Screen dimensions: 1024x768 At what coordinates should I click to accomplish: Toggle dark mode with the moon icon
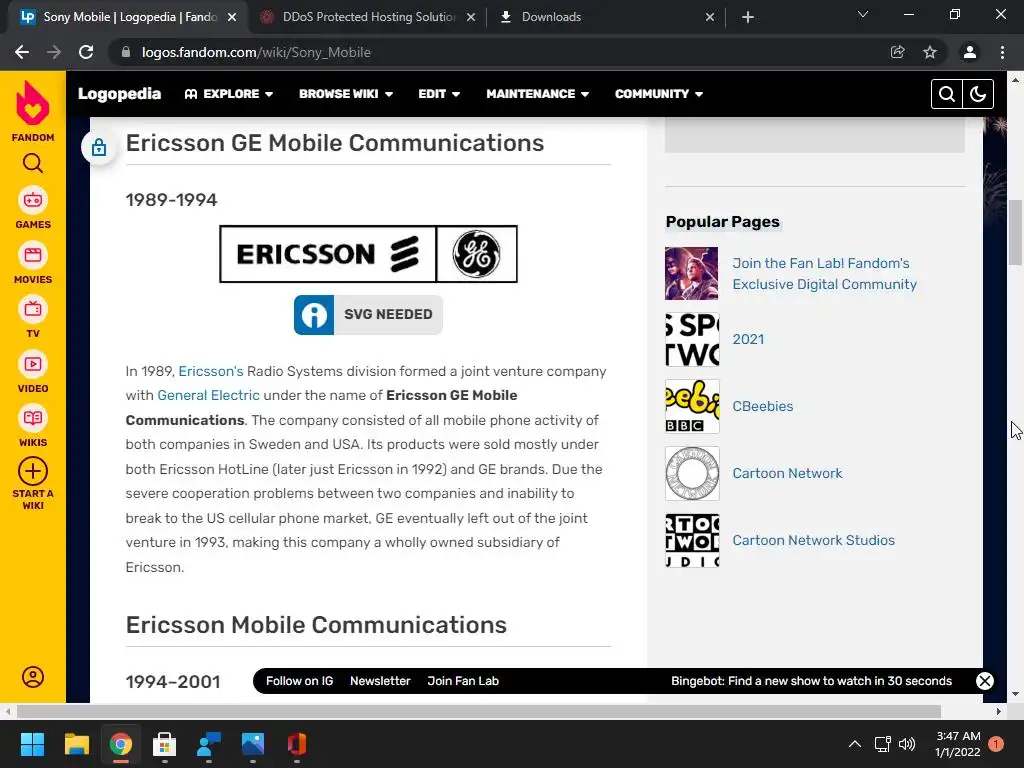(x=978, y=94)
